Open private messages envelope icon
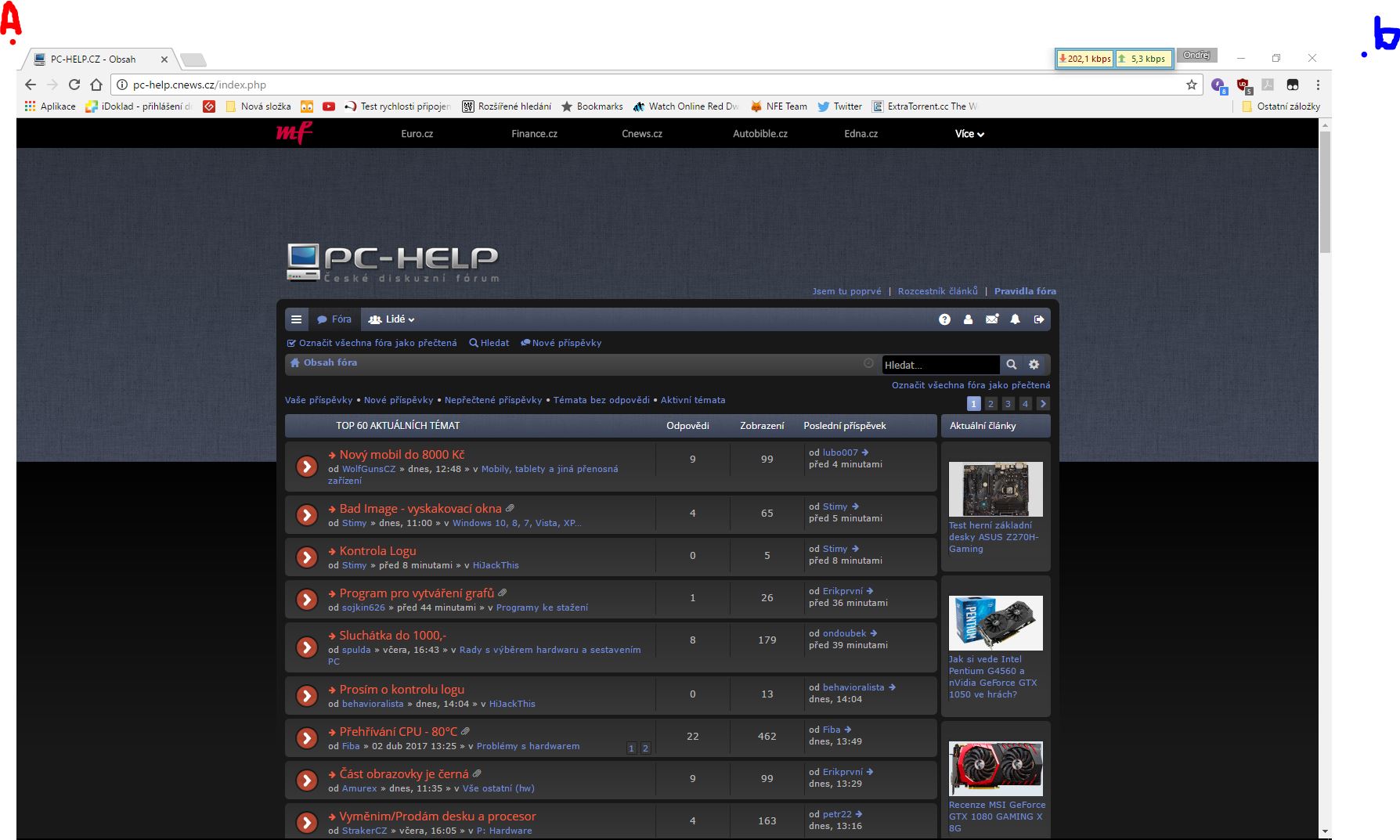This screenshot has height=840, width=1400. [x=992, y=319]
